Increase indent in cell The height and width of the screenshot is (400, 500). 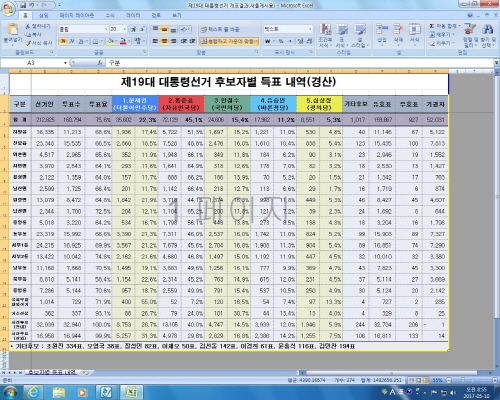(192, 41)
